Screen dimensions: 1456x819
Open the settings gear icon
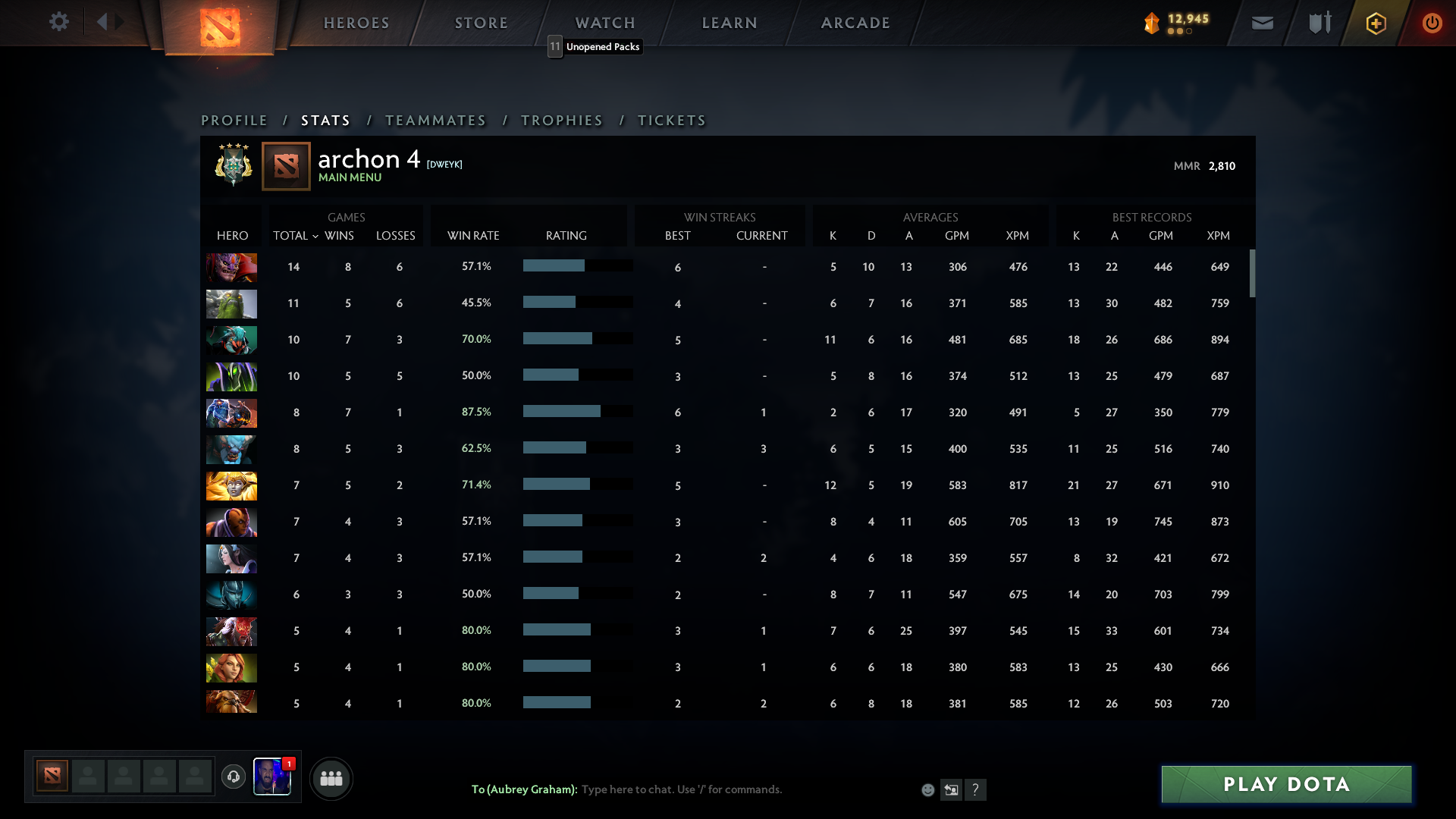click(x=59, y=22)
